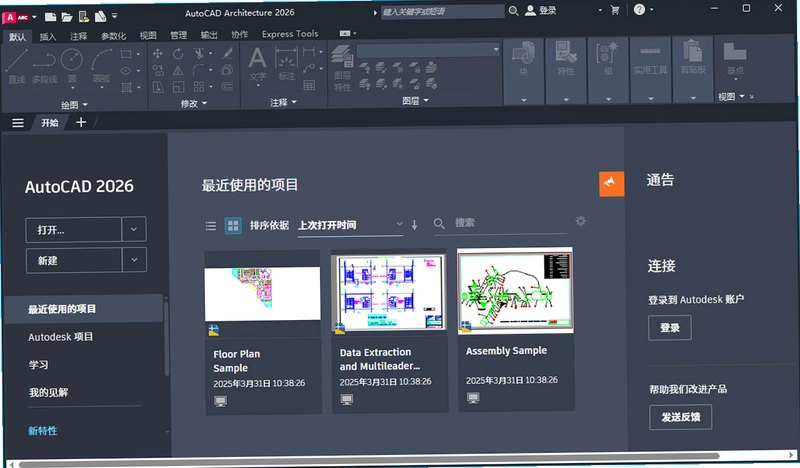Image resolution: width=800 pixels, height=468 pixels.
Task: Open the layer name dropdown in ribbon
Action: point(428,51)
